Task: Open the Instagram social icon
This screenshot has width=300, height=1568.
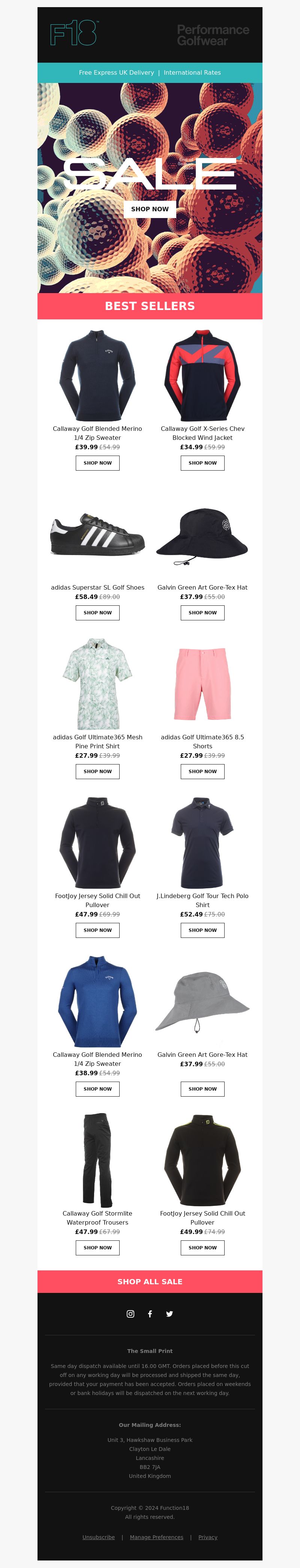Action: click(130, 1314)
